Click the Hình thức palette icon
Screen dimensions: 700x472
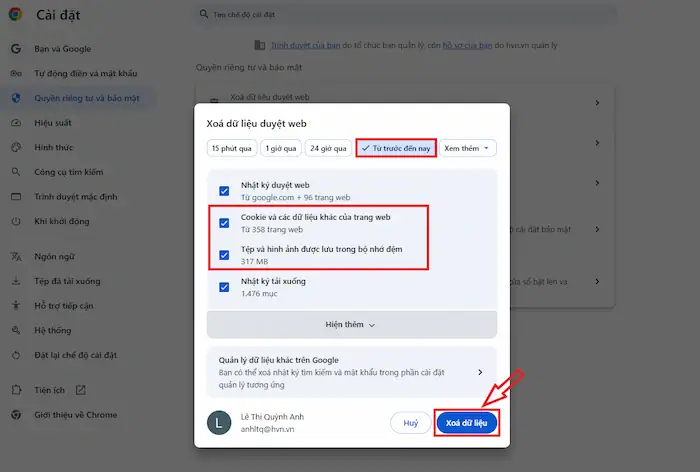[x=16, y=147]
